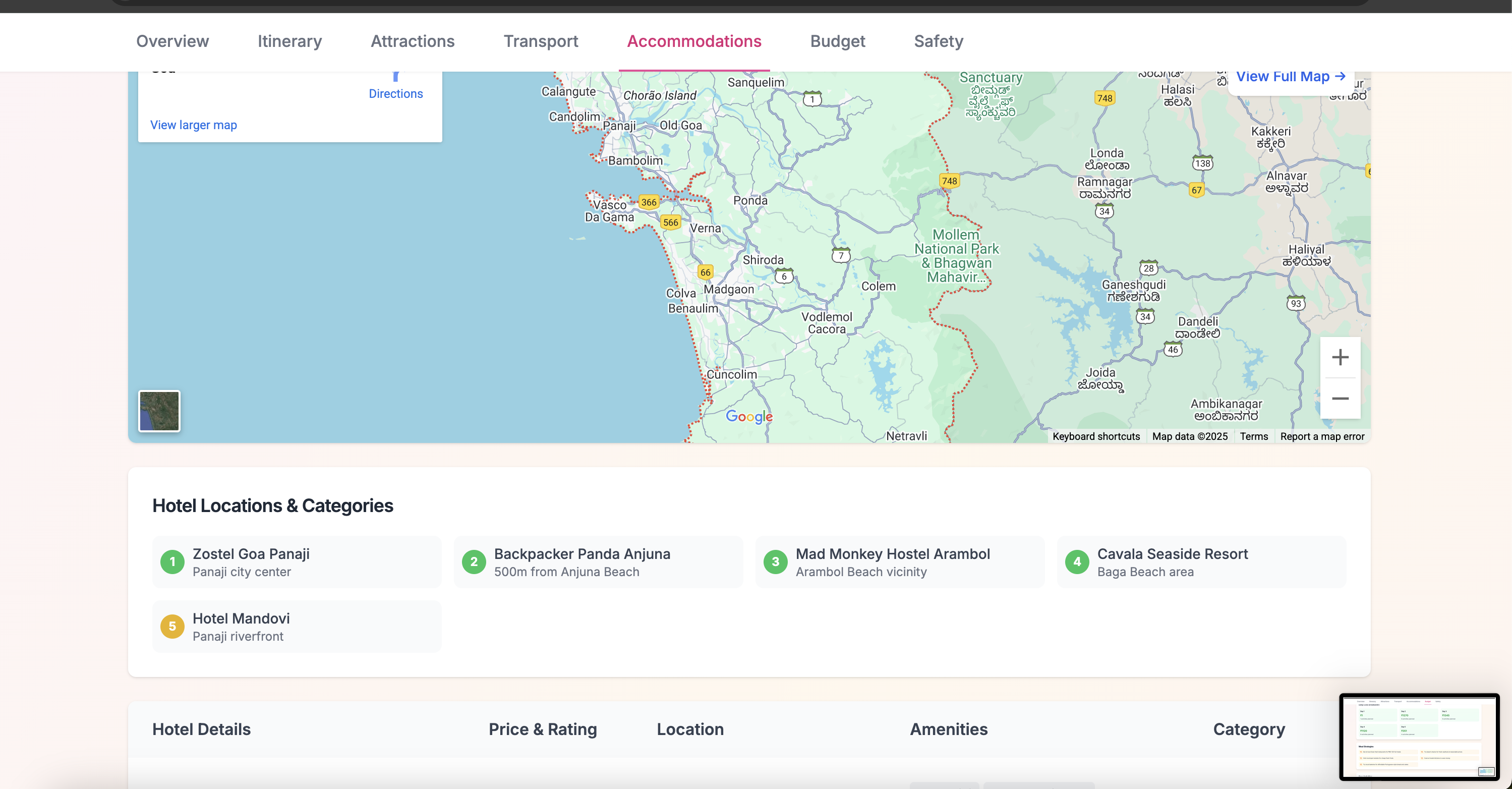Open the Safety tab

click(x=938, y=41)
